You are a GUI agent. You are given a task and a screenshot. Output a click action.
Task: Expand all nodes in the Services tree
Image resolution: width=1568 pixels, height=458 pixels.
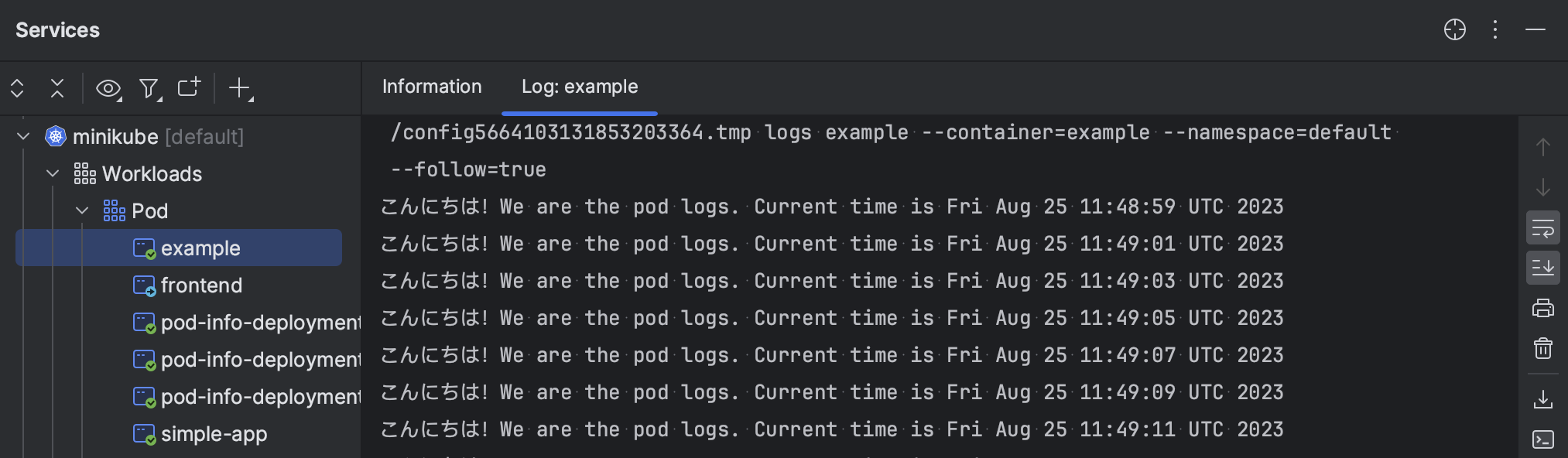pos(17,88)
